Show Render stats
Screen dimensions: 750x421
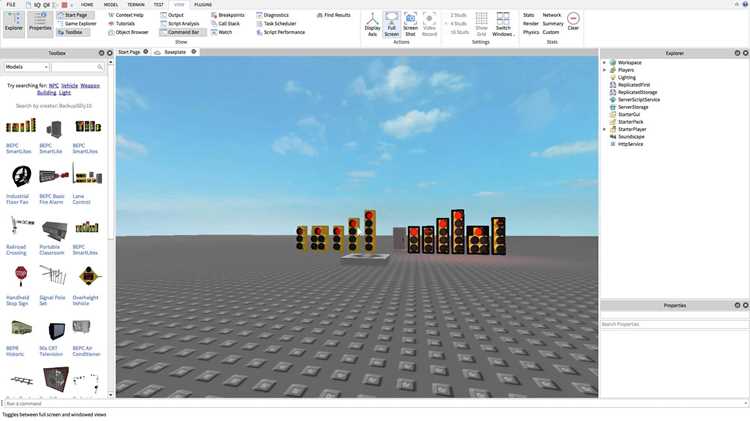click(530, 24)
